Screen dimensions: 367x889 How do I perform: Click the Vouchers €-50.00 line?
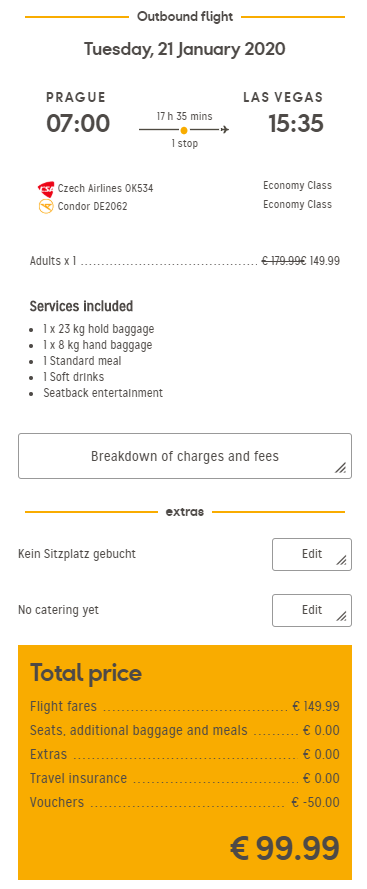click(x=185, y=802)
